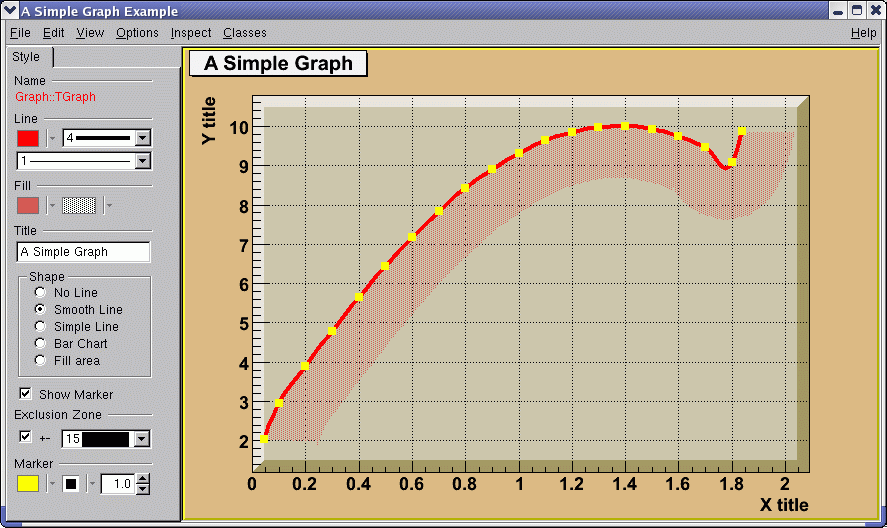The image size is (887, 528).
Task: Choose Bar Chart shape option
Action: click(x=40, y=343)
